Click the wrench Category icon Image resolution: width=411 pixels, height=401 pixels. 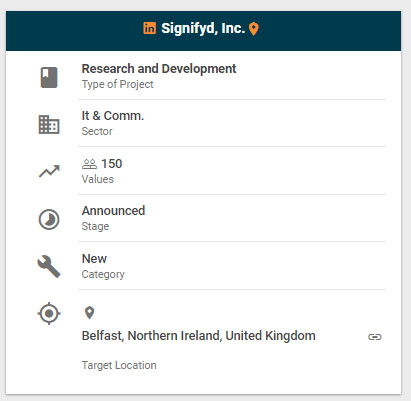49,267
